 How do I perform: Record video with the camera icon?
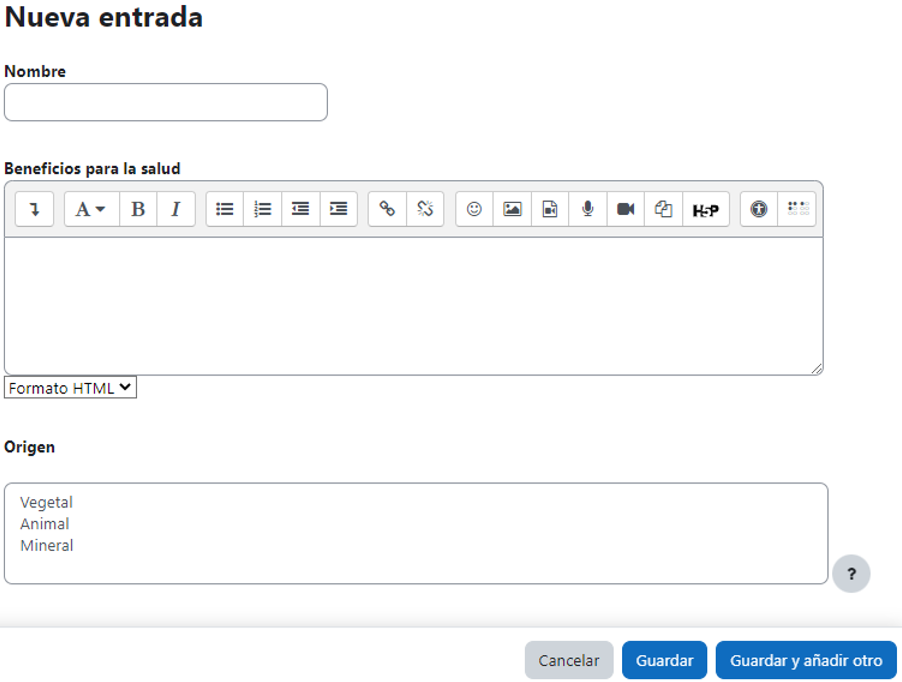tap(626, 209)
